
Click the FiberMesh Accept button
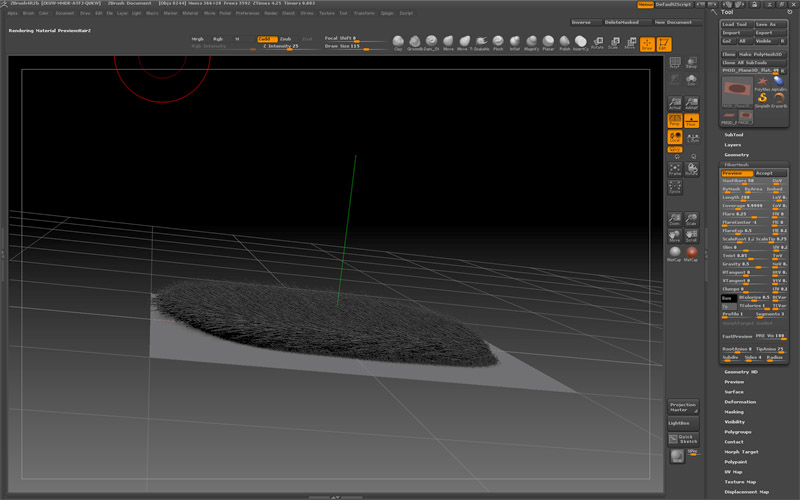[x=771, y=173]
